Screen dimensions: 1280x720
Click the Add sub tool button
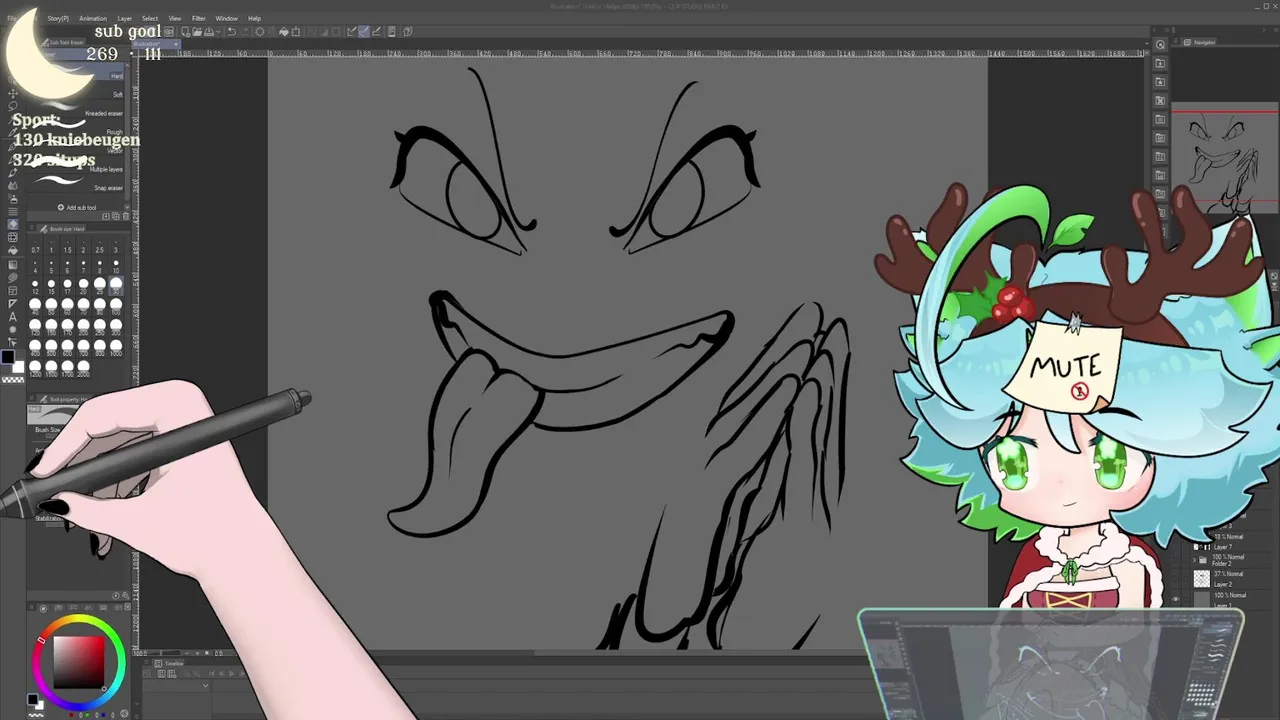77,207
